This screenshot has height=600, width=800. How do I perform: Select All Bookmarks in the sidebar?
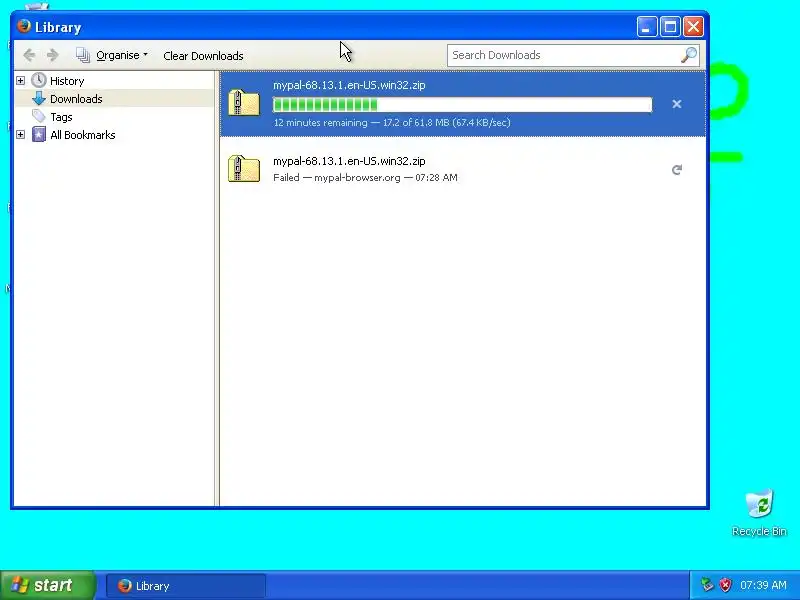click(83, 135)
